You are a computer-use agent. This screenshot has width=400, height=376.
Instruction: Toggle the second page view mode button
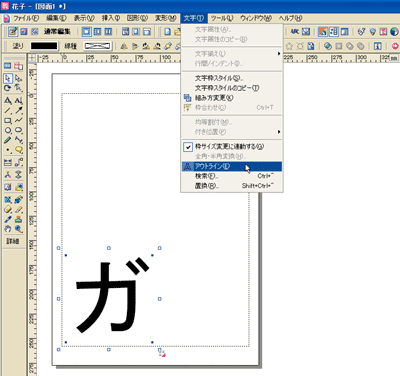[x=97, y=32]
